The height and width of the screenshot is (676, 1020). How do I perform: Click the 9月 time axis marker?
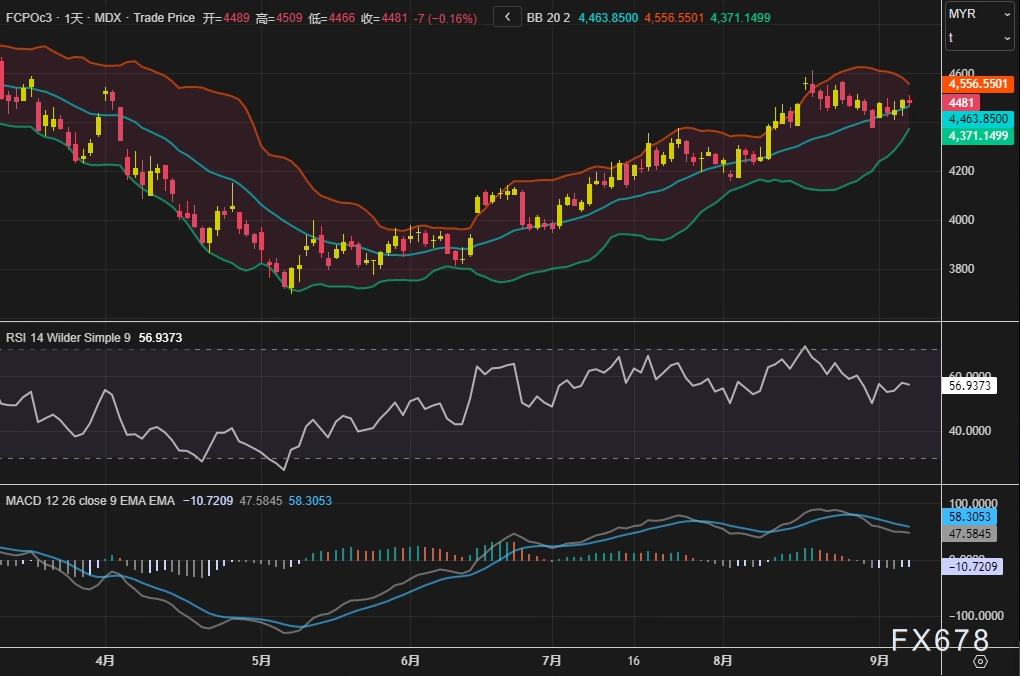[879, 661]
